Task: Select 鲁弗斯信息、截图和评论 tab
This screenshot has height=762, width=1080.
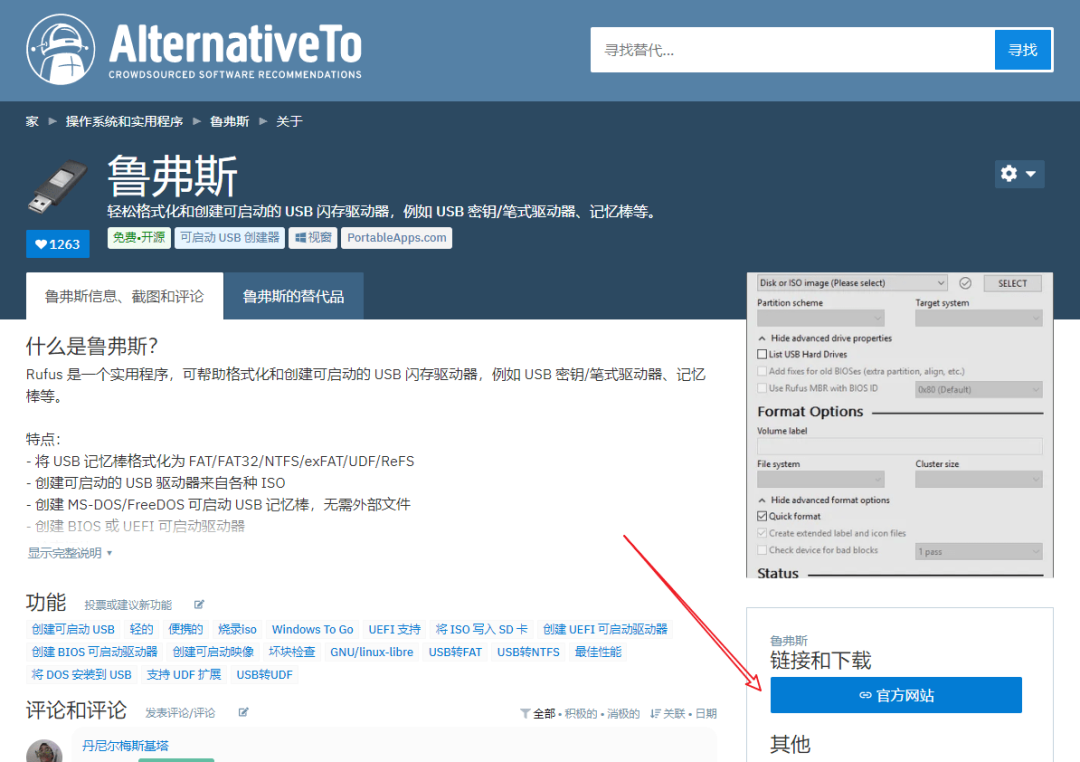Action: 124,296
